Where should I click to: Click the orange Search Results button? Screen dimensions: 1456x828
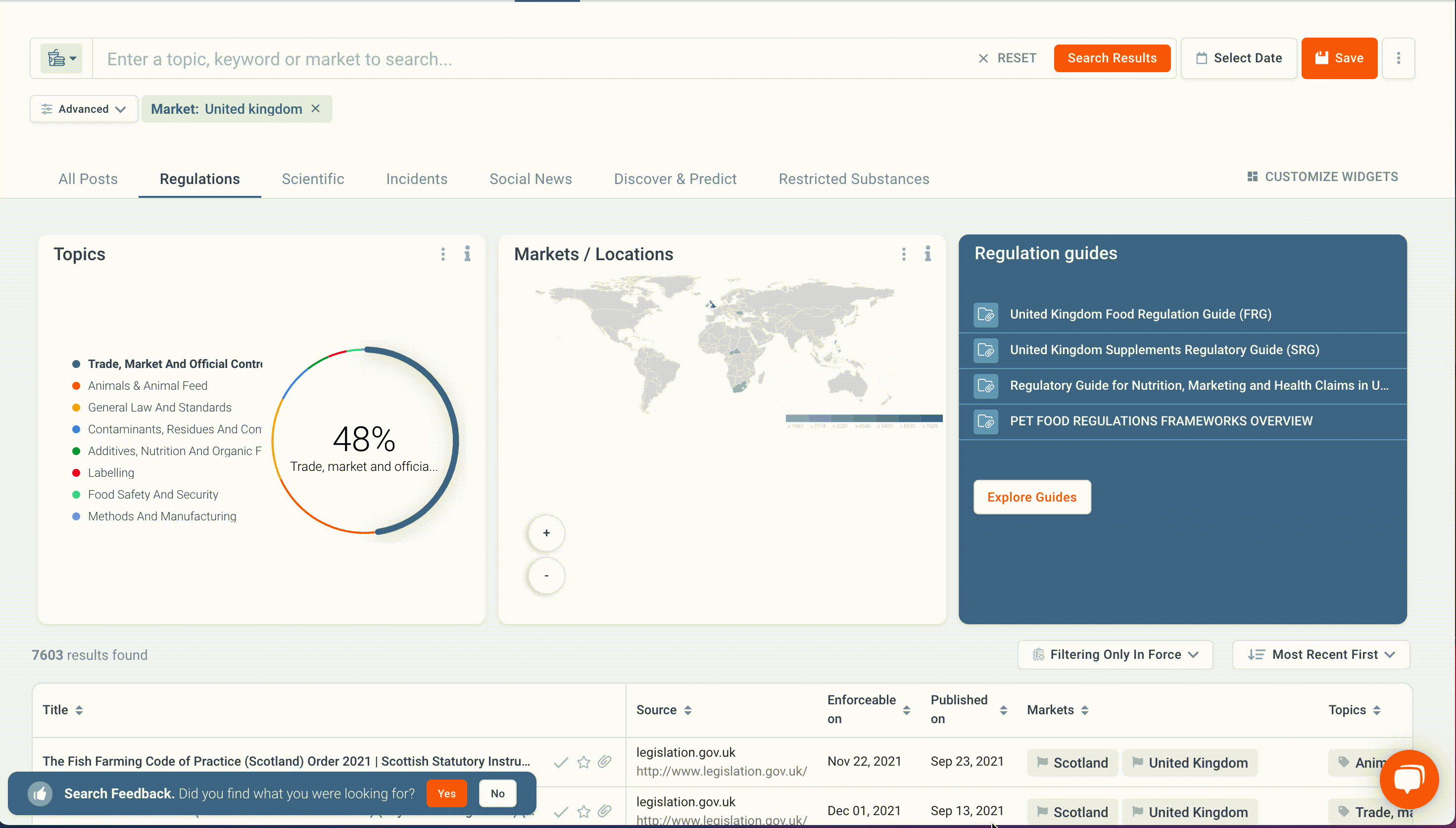click(1112, 58)
